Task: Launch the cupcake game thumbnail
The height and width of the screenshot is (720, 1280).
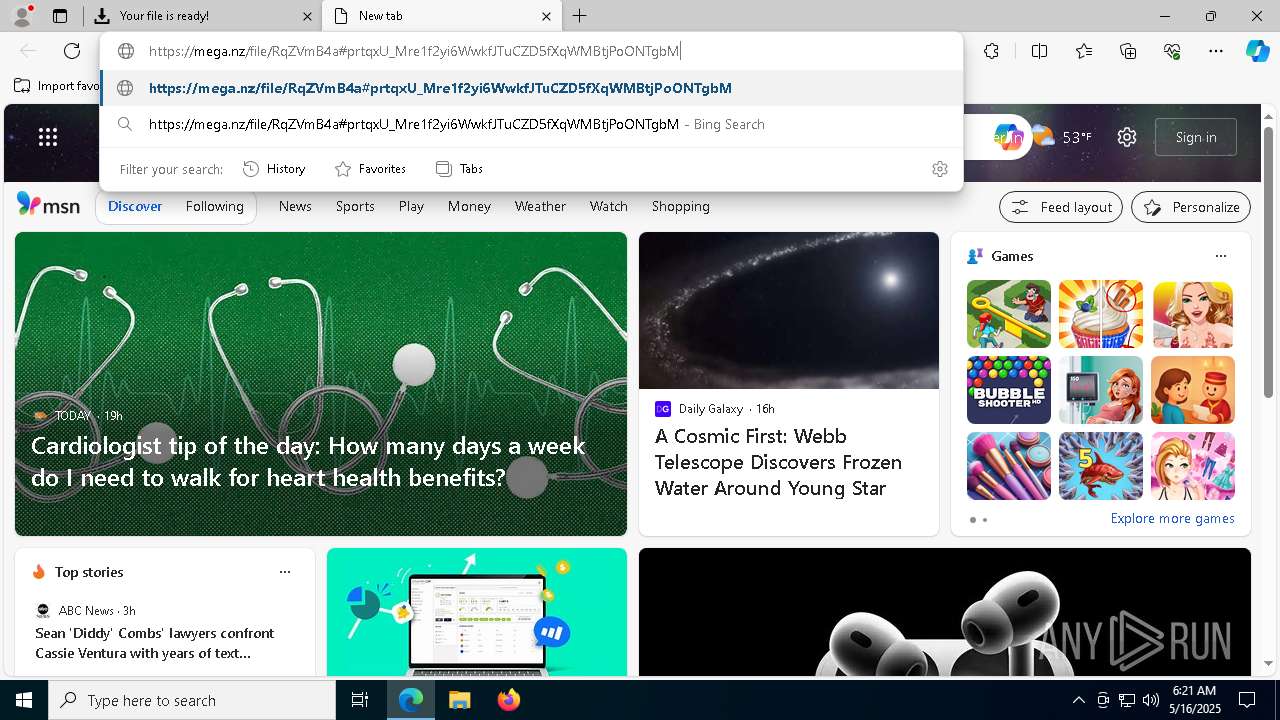Action: (1100, 314)
